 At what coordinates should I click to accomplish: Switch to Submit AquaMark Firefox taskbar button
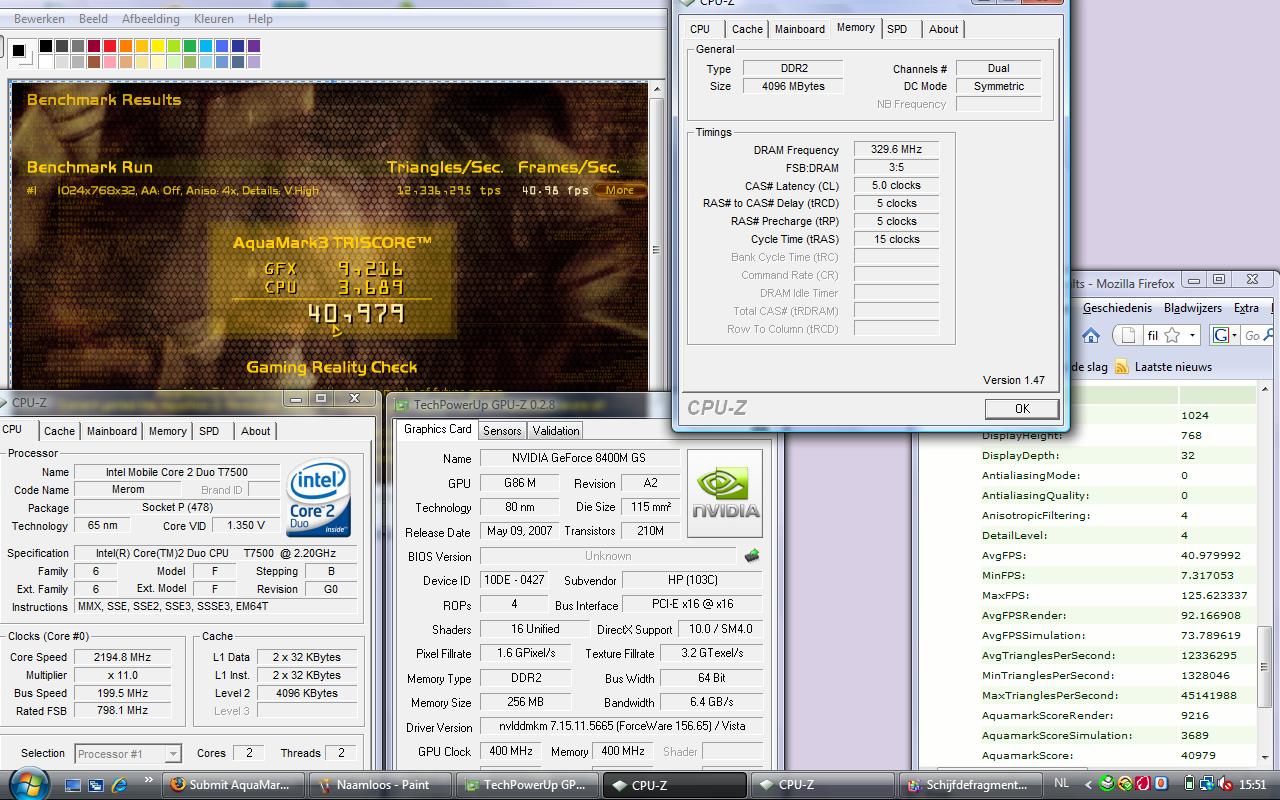click(x=232, y=785)
